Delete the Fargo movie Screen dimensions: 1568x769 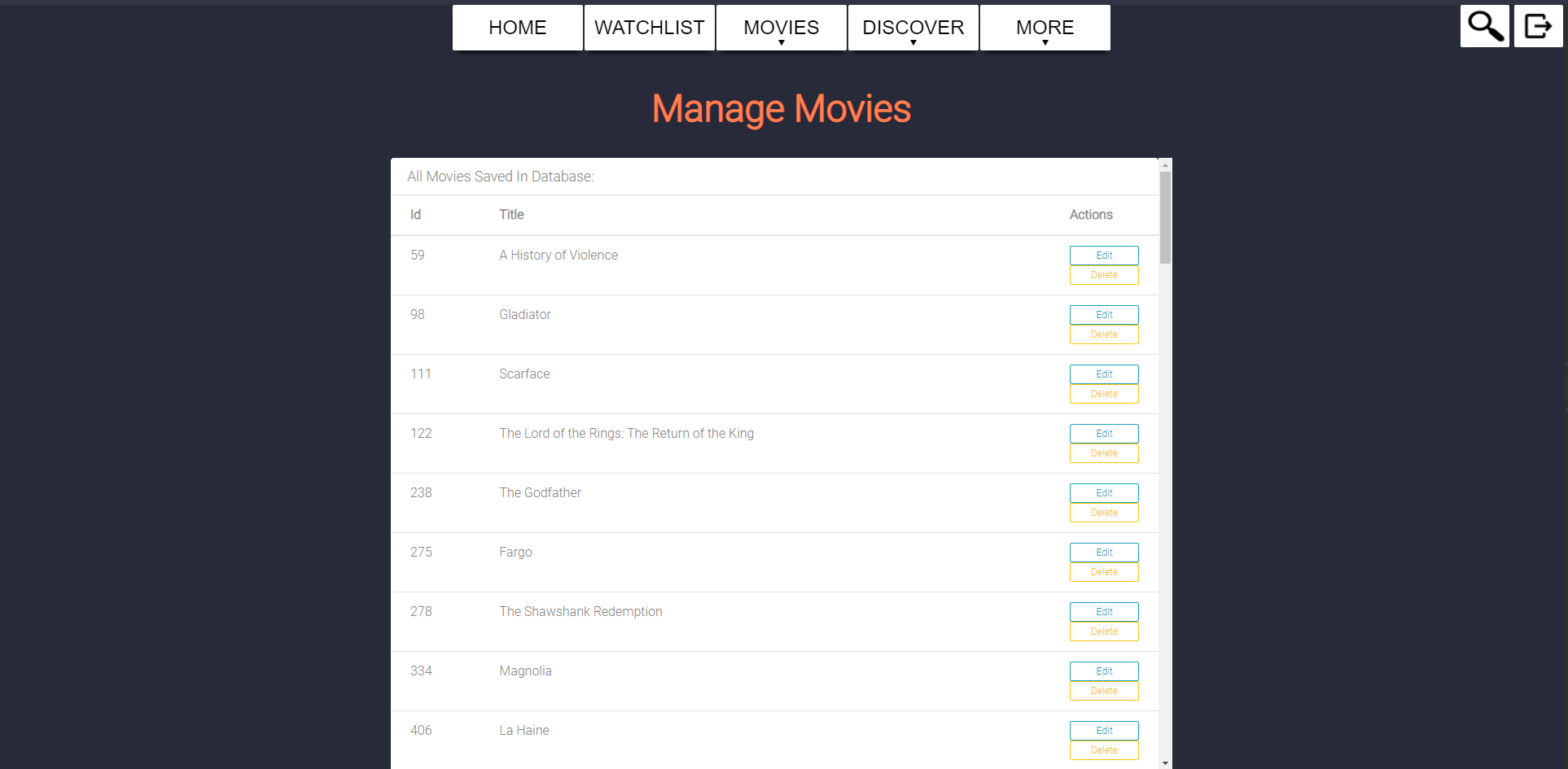[x=1104, y=572]
